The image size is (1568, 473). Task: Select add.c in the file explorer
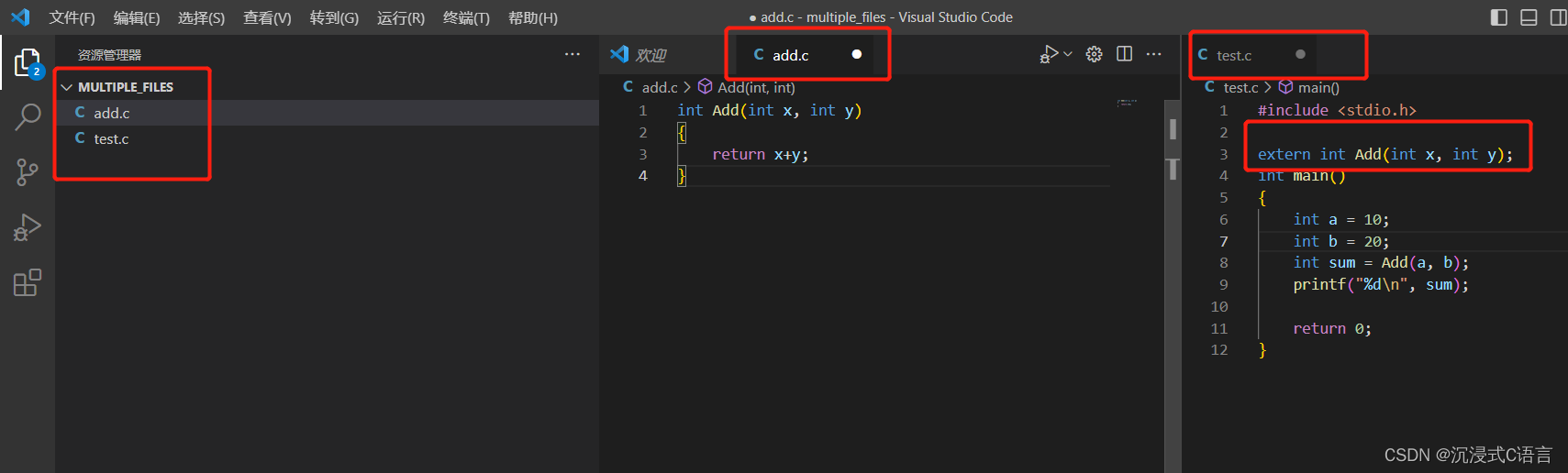tap(327, 113)
